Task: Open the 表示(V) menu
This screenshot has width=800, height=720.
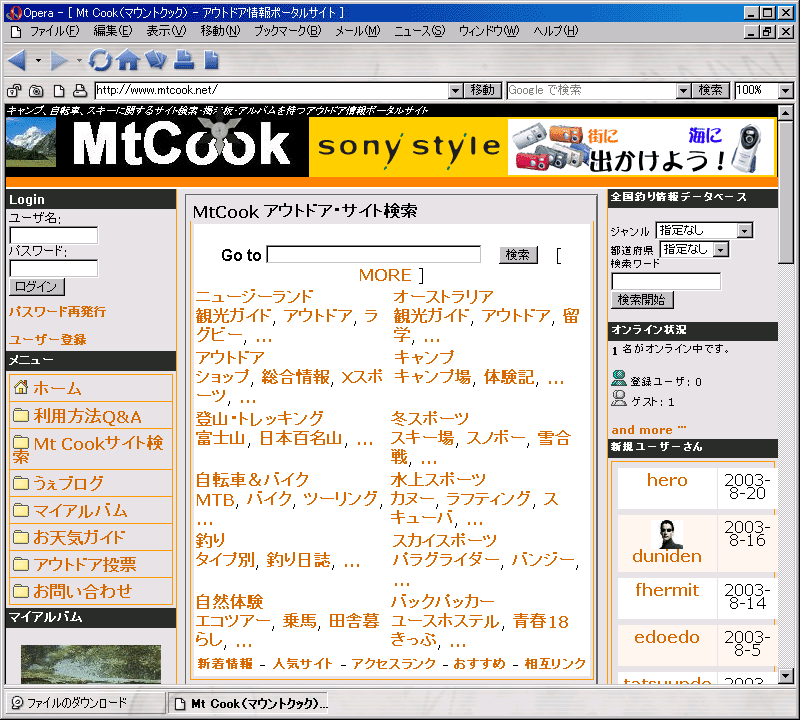Action: pos(166,32)
